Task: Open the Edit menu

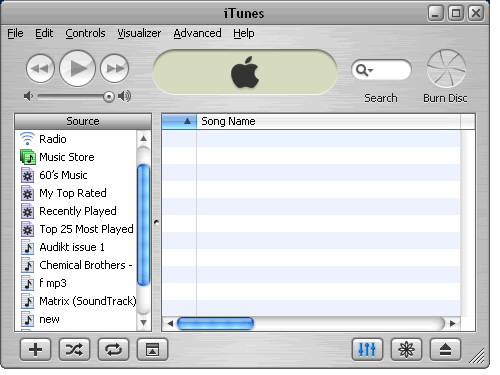Action: [44, 33]
